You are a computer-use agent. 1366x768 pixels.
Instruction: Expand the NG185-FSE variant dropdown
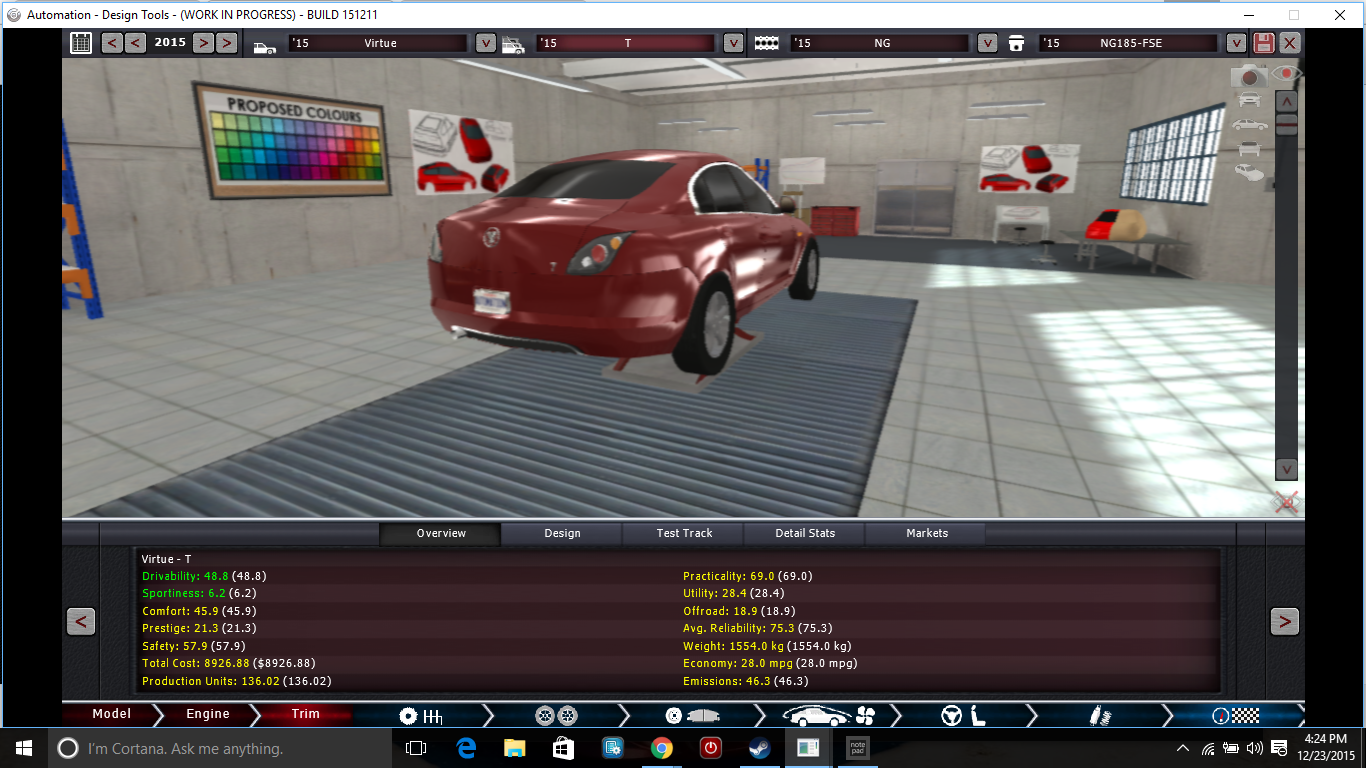[x=1236, y=43]
